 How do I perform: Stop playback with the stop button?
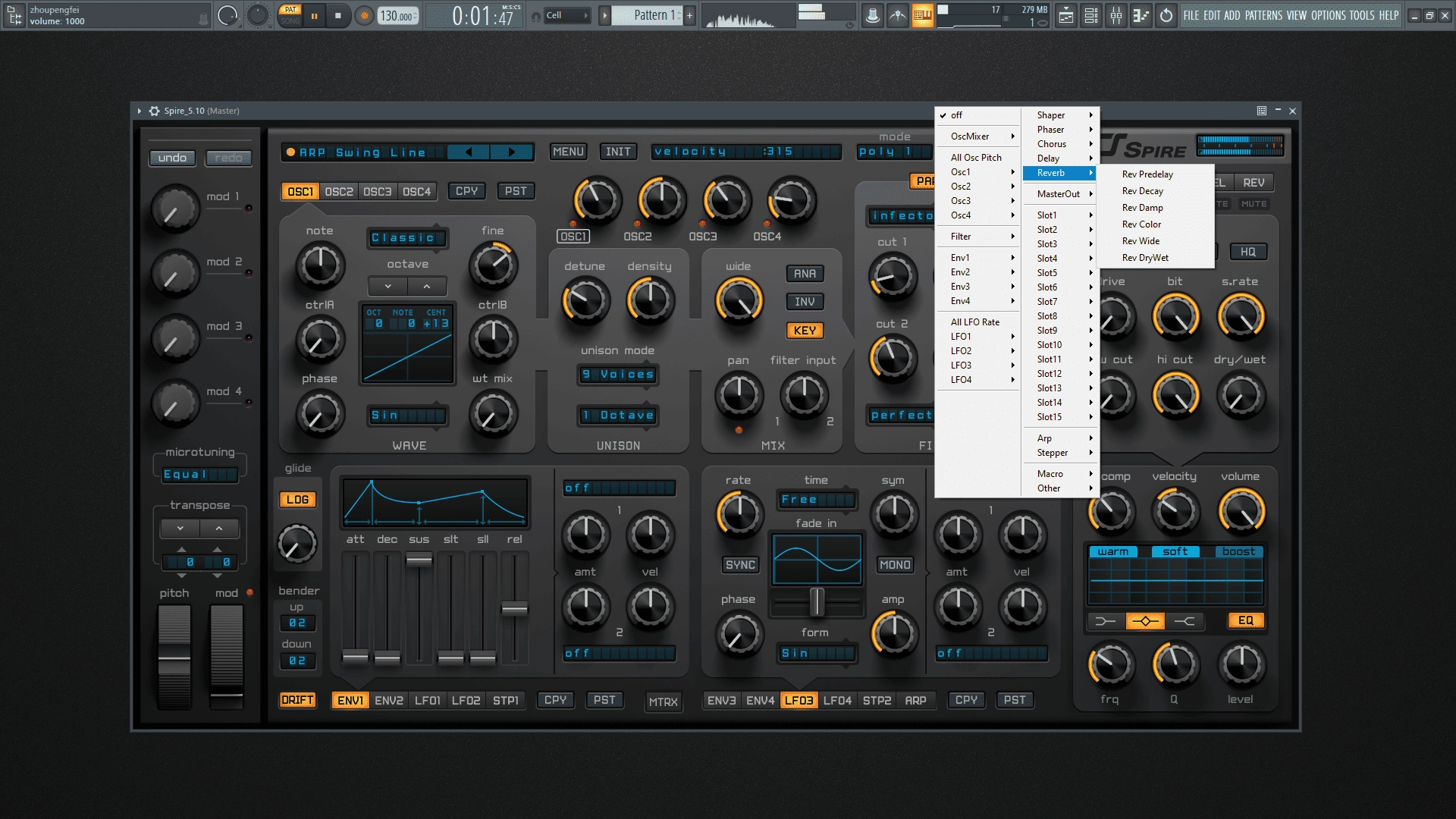(x=338, y=15)
